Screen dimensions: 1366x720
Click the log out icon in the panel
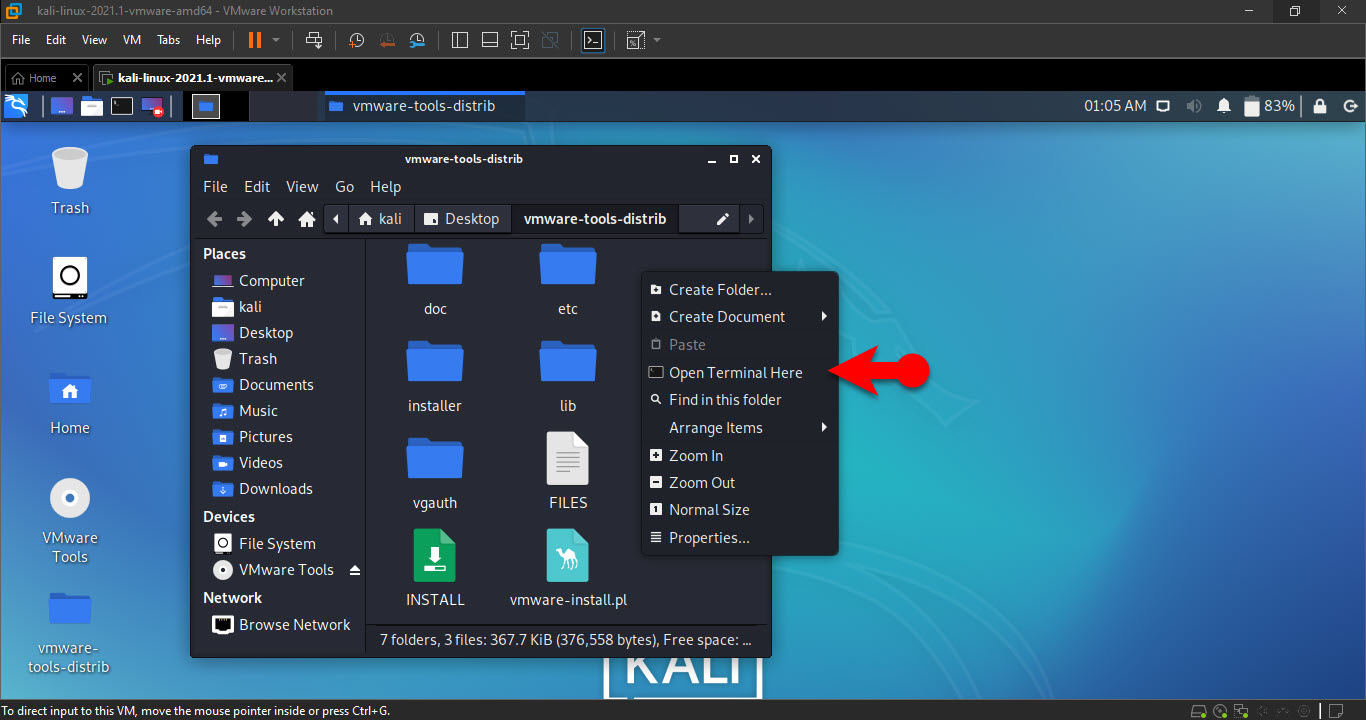(x=1350, y=106)
